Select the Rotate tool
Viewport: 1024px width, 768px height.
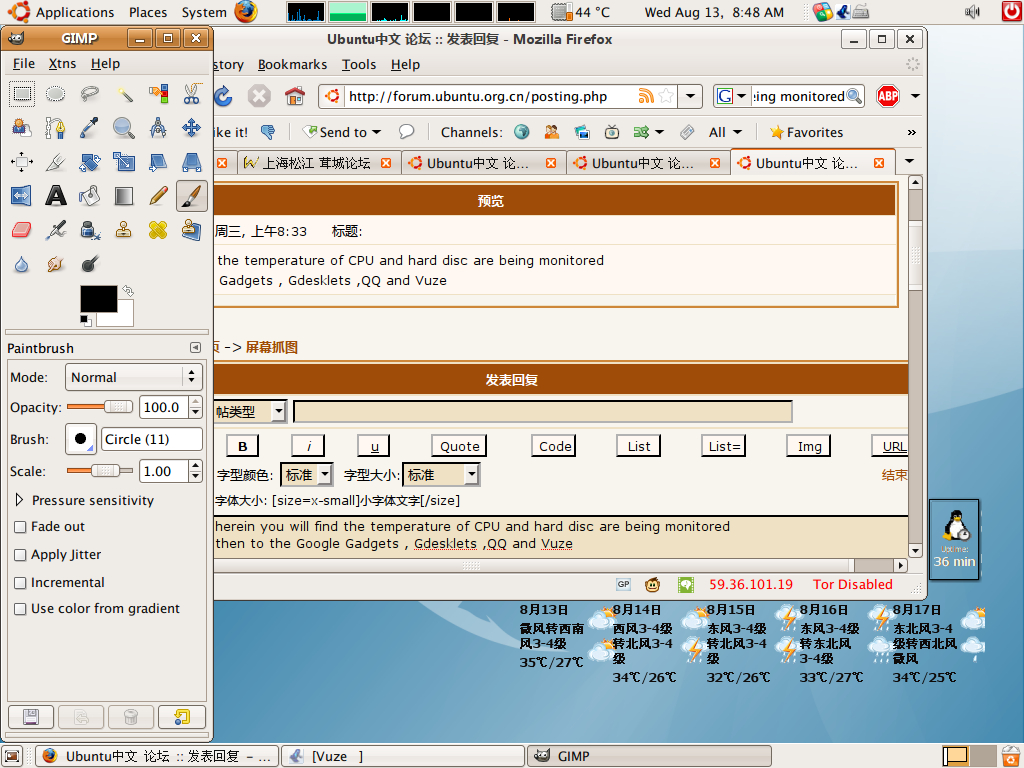tap(89, 162)
